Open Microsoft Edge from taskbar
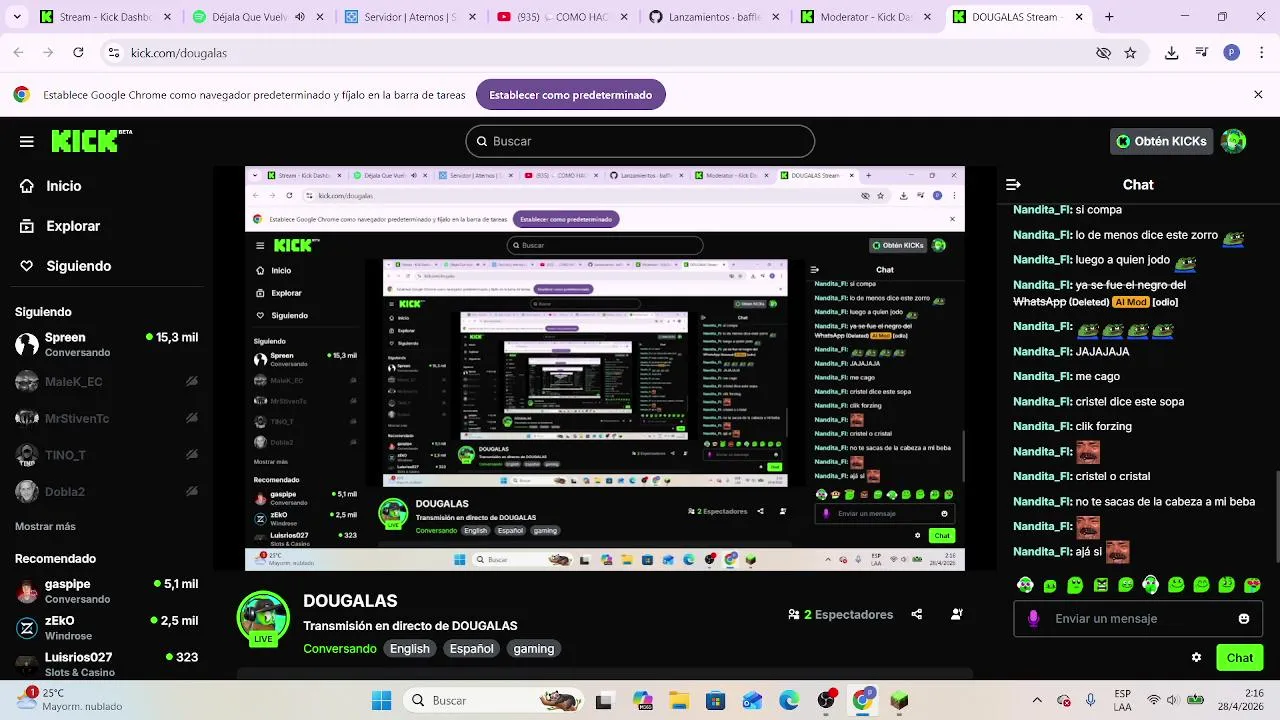Screen dimensions: 1280x720 point(789,701)
